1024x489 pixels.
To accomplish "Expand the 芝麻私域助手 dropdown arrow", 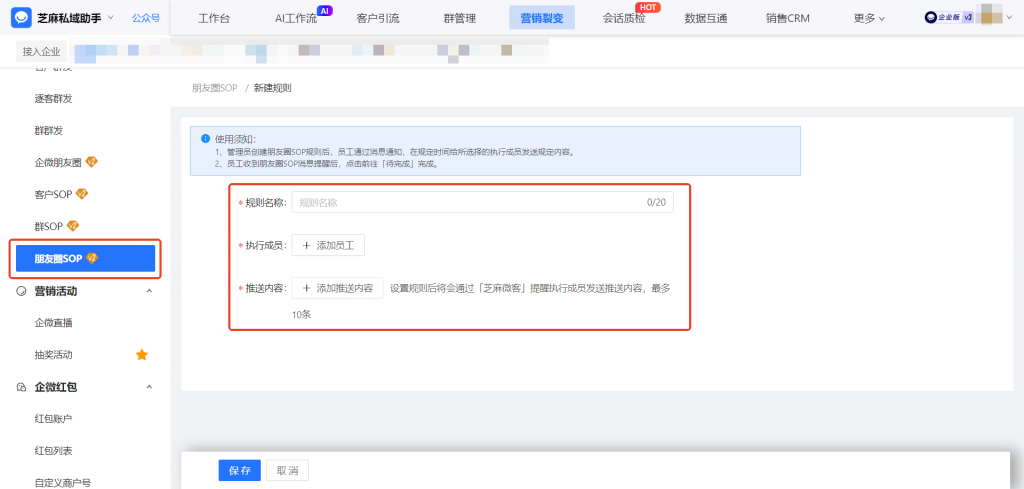I will tap(110, 18).
